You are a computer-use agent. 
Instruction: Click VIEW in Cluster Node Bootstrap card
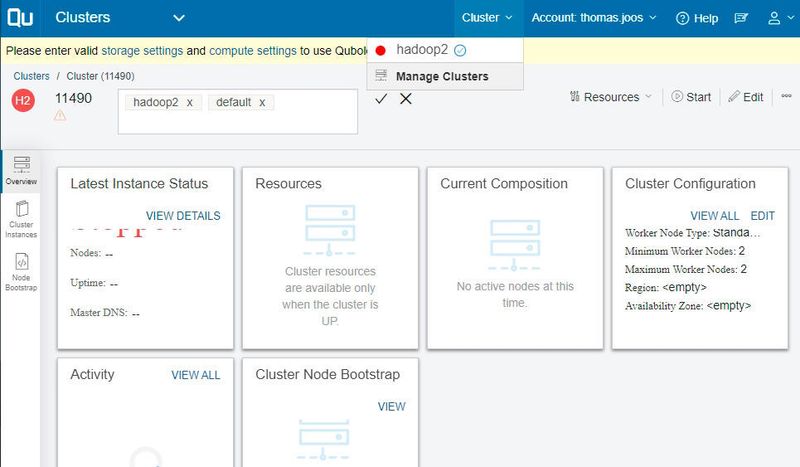[x=391, y=407]
